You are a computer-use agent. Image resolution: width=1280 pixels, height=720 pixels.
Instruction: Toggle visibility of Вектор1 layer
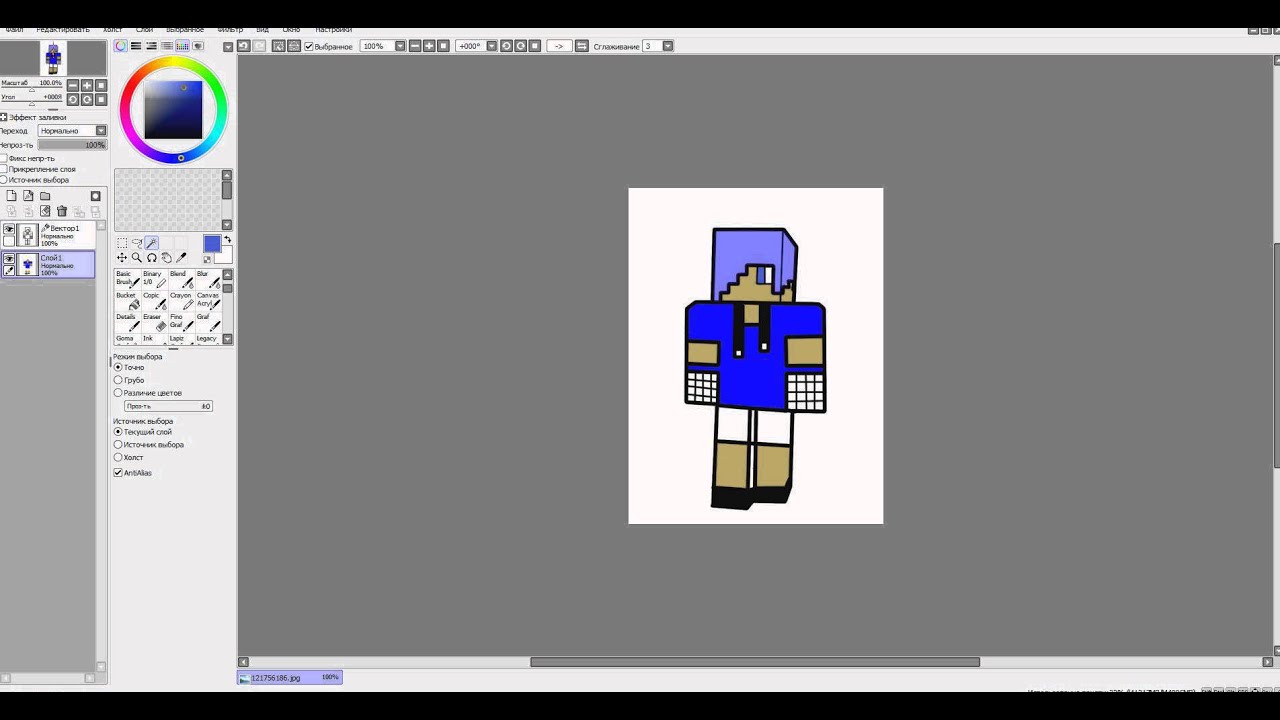click(9, 229)
